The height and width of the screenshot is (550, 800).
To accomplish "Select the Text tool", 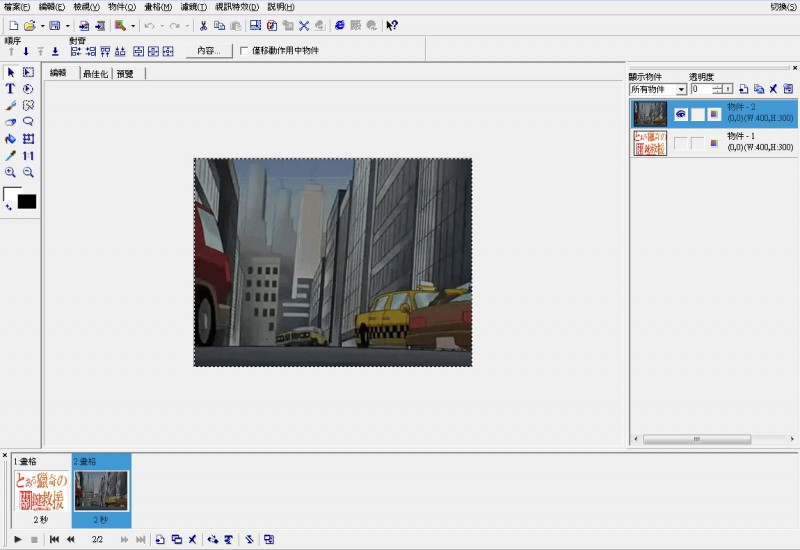I will (x=10, y=89).
